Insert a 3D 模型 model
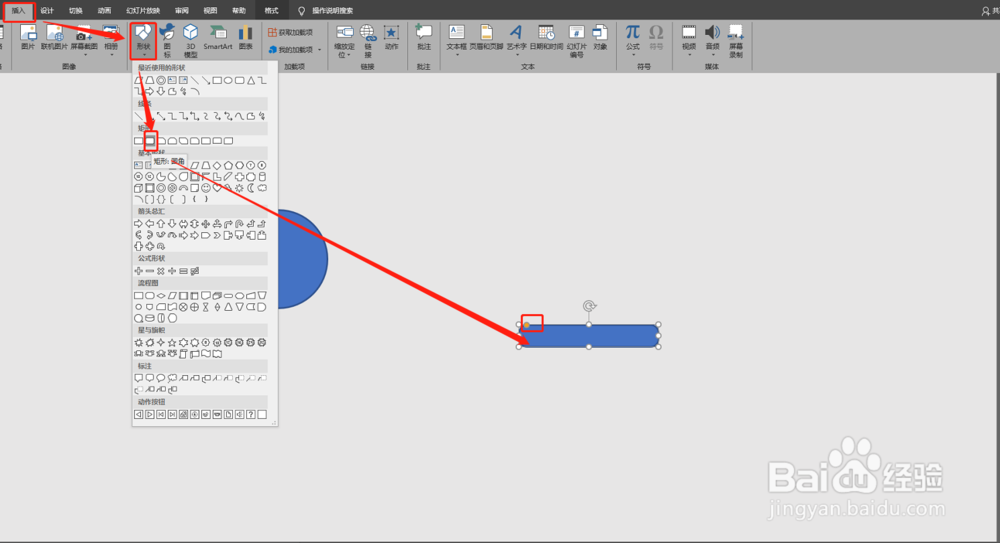The width and height of the screenshot is (1000, 543). click(190, 40)
